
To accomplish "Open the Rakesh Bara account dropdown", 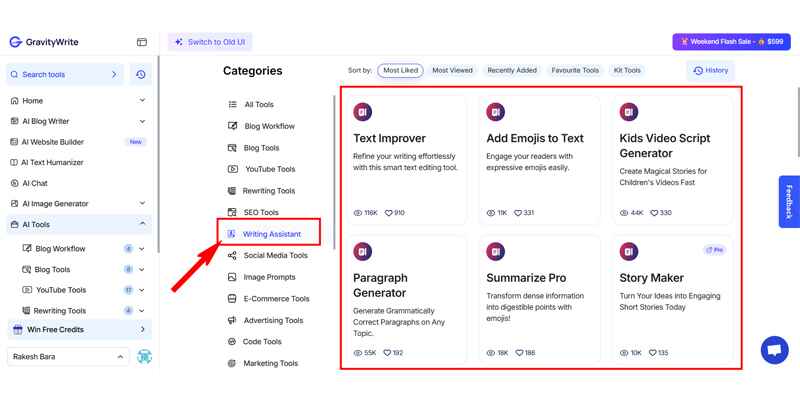I will tap(68, 357).
